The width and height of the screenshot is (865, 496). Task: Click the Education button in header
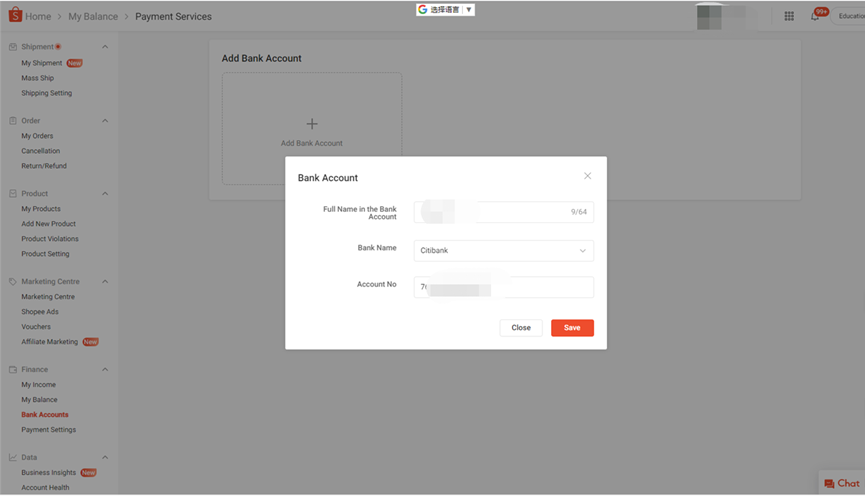point(850,16)
